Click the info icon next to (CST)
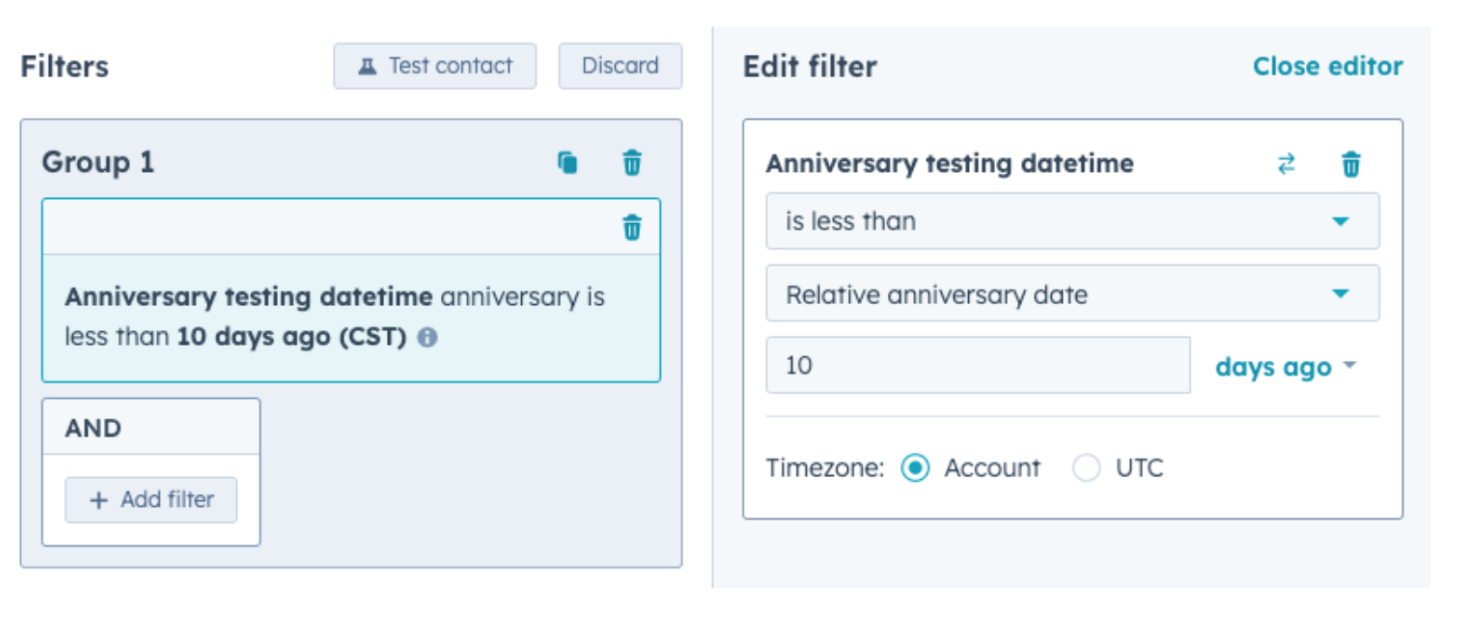The image size is (1460, 623). tap(427, 338)
